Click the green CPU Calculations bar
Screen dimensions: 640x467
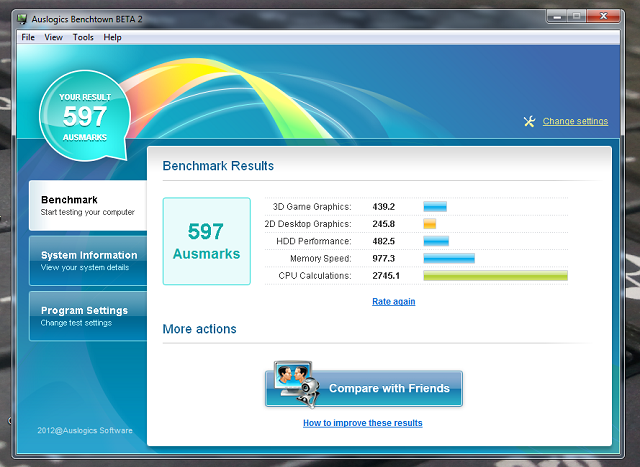click(496, 276)
